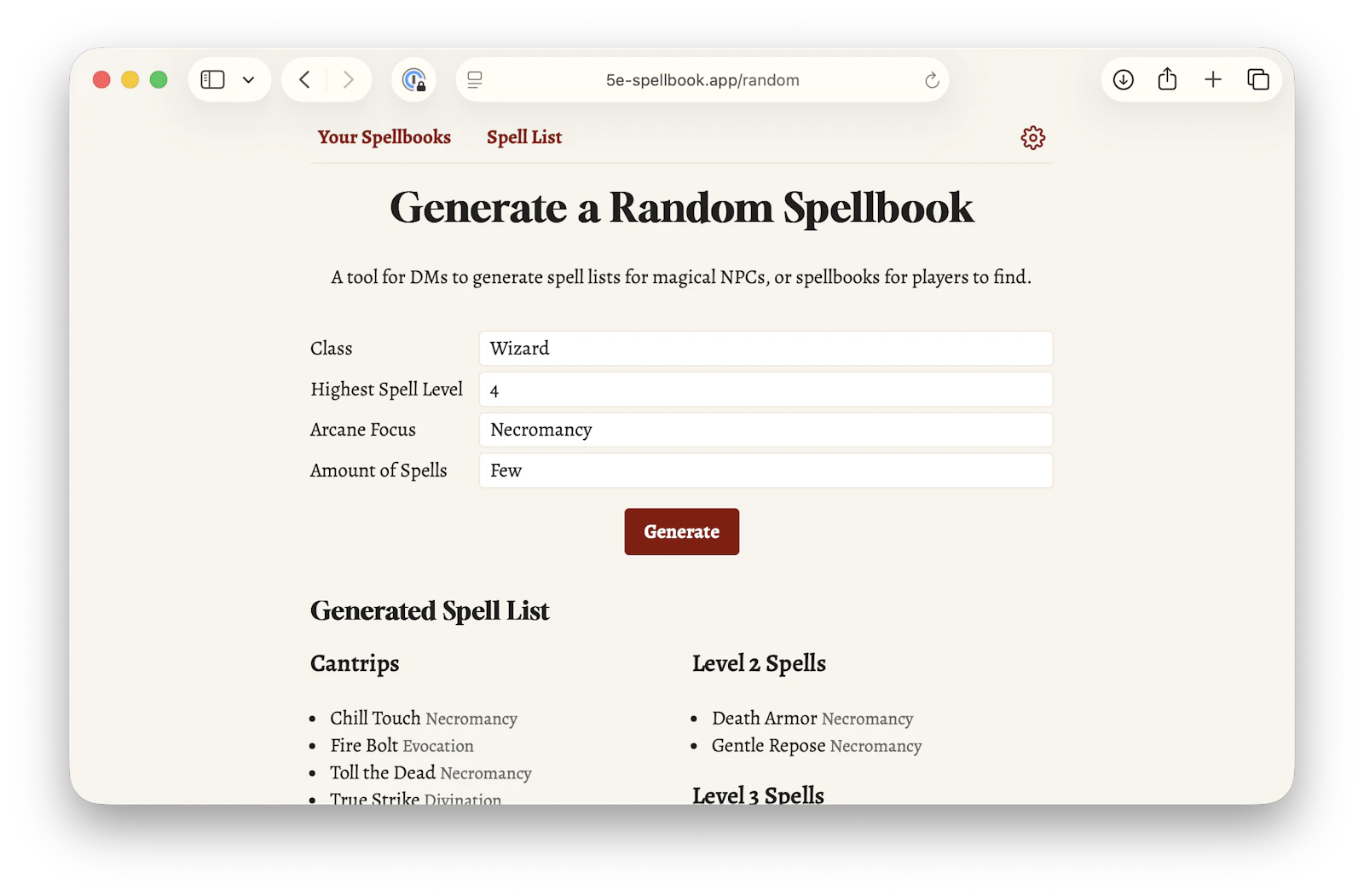The image size is (1364, 896).
Task: Generate a new random spellbook
Action: 681,531
